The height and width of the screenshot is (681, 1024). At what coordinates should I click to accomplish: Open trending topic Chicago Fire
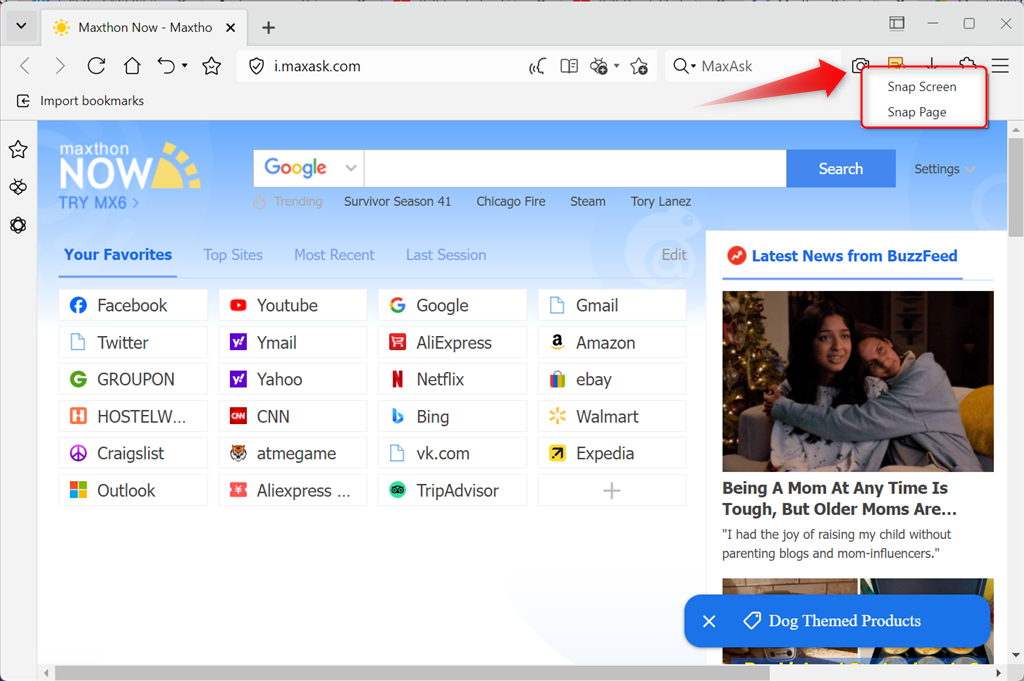[x=511, y=202]
